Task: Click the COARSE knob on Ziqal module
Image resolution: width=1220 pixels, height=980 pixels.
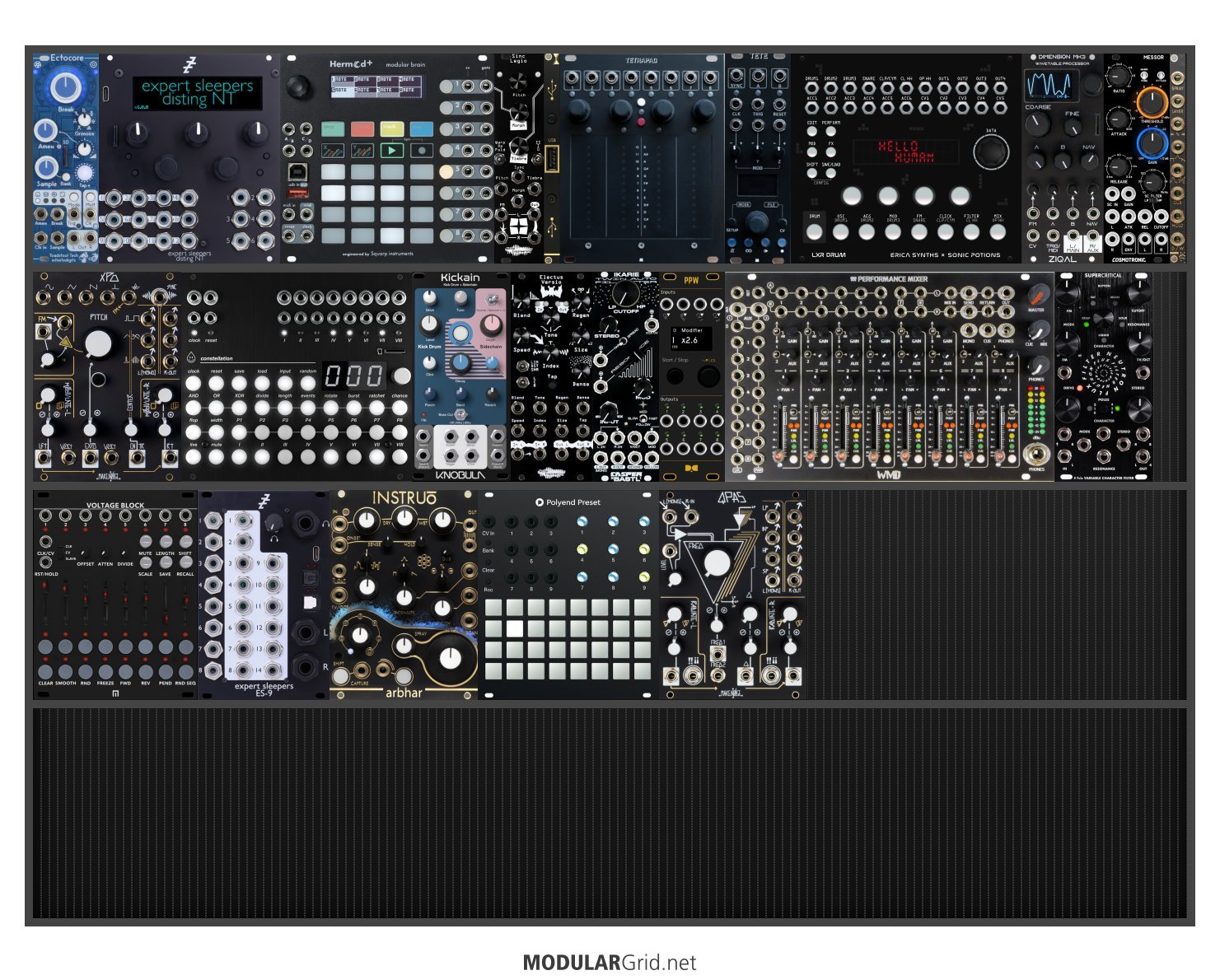Action: pos(1037,124)
